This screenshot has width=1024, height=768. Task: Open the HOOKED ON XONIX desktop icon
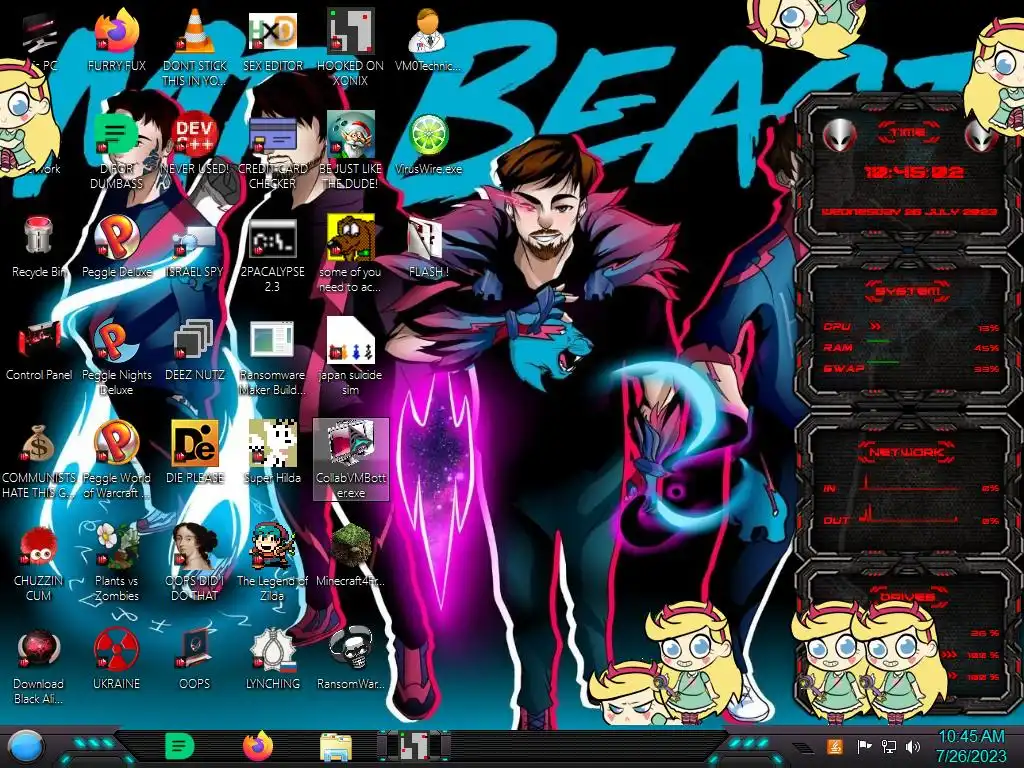351,47
